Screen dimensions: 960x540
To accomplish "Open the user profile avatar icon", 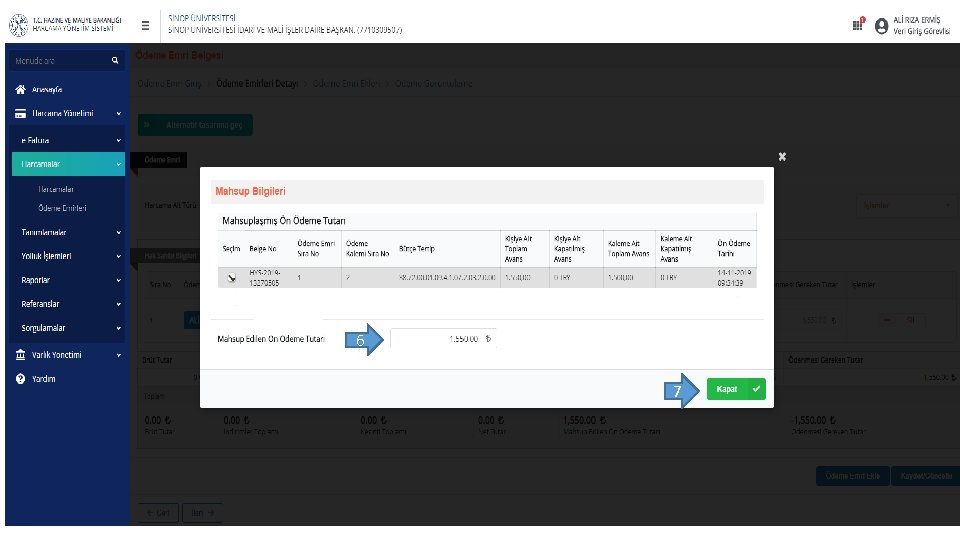I will [881, 26].
